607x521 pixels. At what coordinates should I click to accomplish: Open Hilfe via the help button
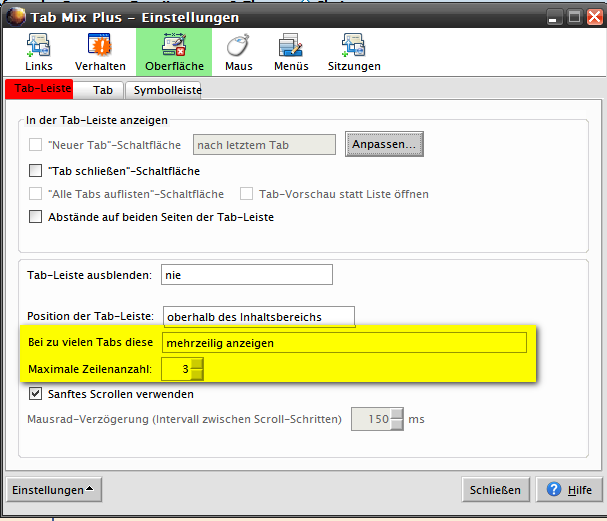click(x=569, y=490)
